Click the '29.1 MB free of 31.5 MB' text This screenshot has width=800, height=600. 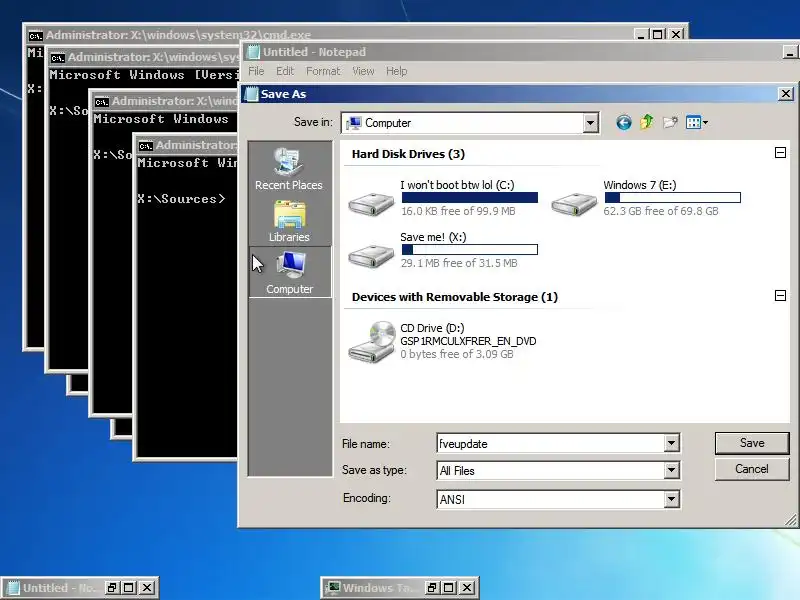click(x=459, y=263)
